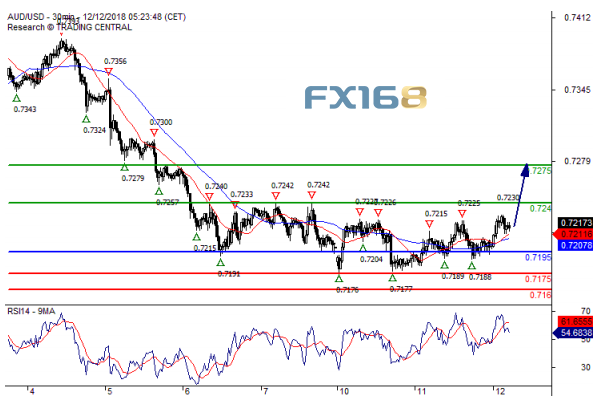This screenshot has height=403, width=599.
Task: Click the blue 0.7195 pivot level label
Action: pyautogui.click(x=538, y=257)
